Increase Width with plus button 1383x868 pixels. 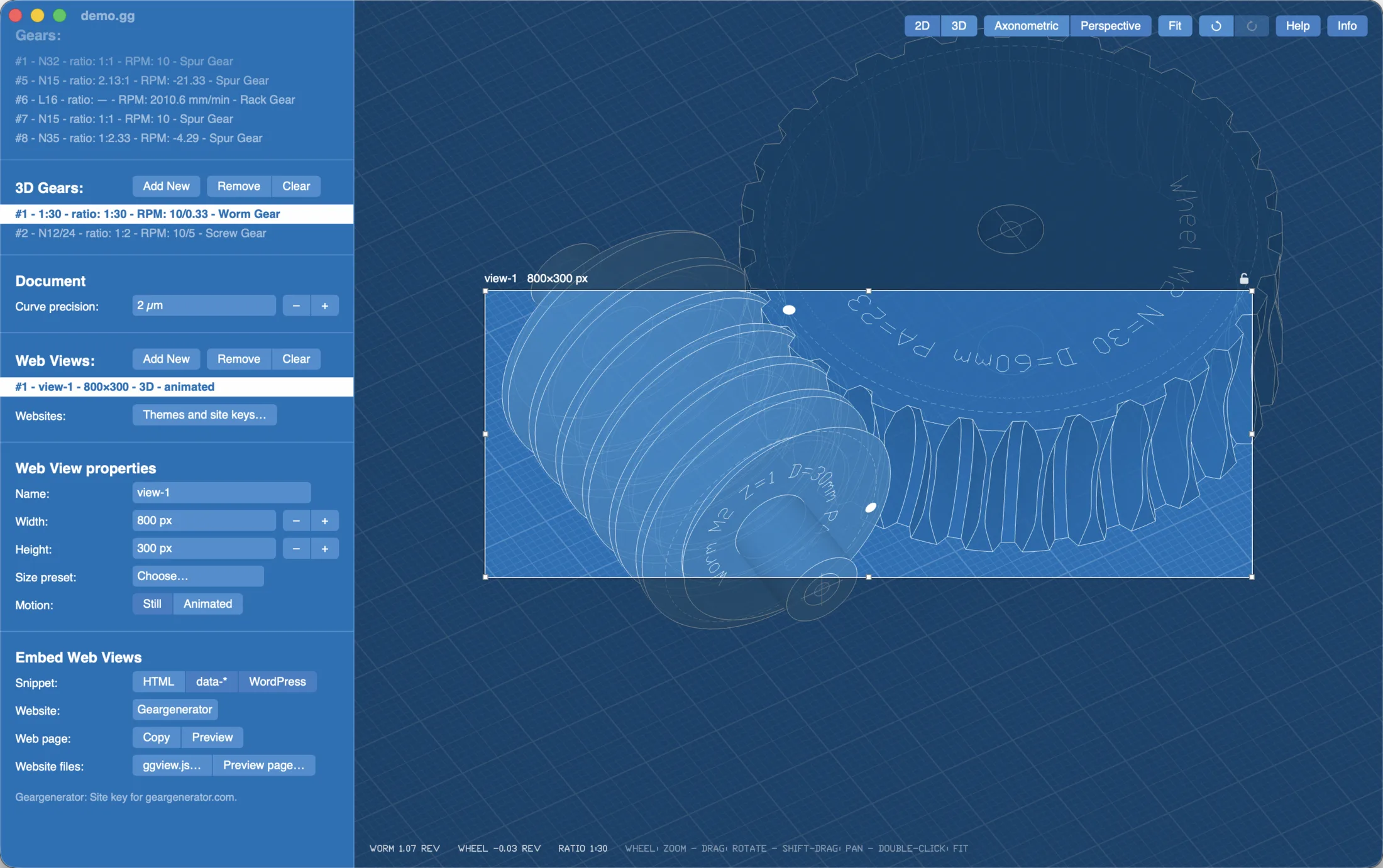pyautogui.click(x=325, y=520)
